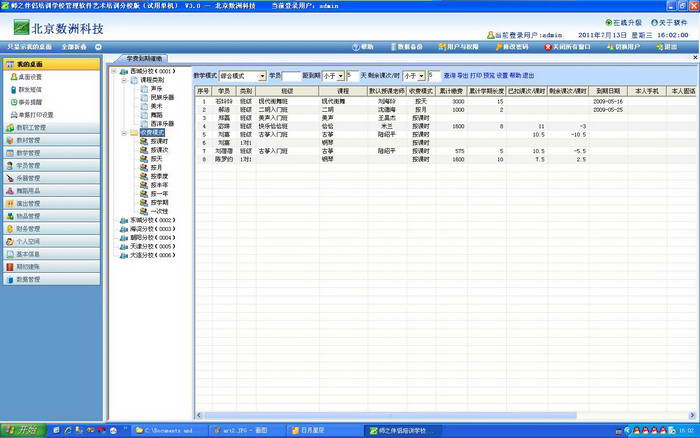Switch to the 日月星辰 taskbar window
Image resolution: width=700 pixels, height=438 pixels.
click(x=324, y=430)
